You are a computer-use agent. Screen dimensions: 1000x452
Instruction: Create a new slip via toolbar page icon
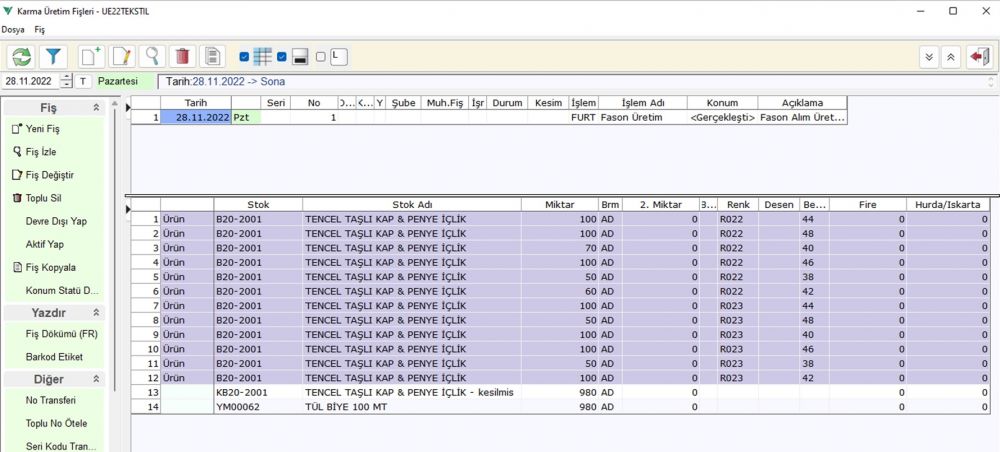91,57
